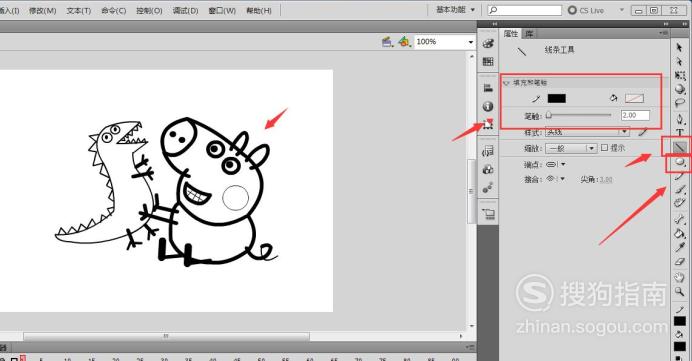
Task: Select the Lasso tool
Action: 680,103
